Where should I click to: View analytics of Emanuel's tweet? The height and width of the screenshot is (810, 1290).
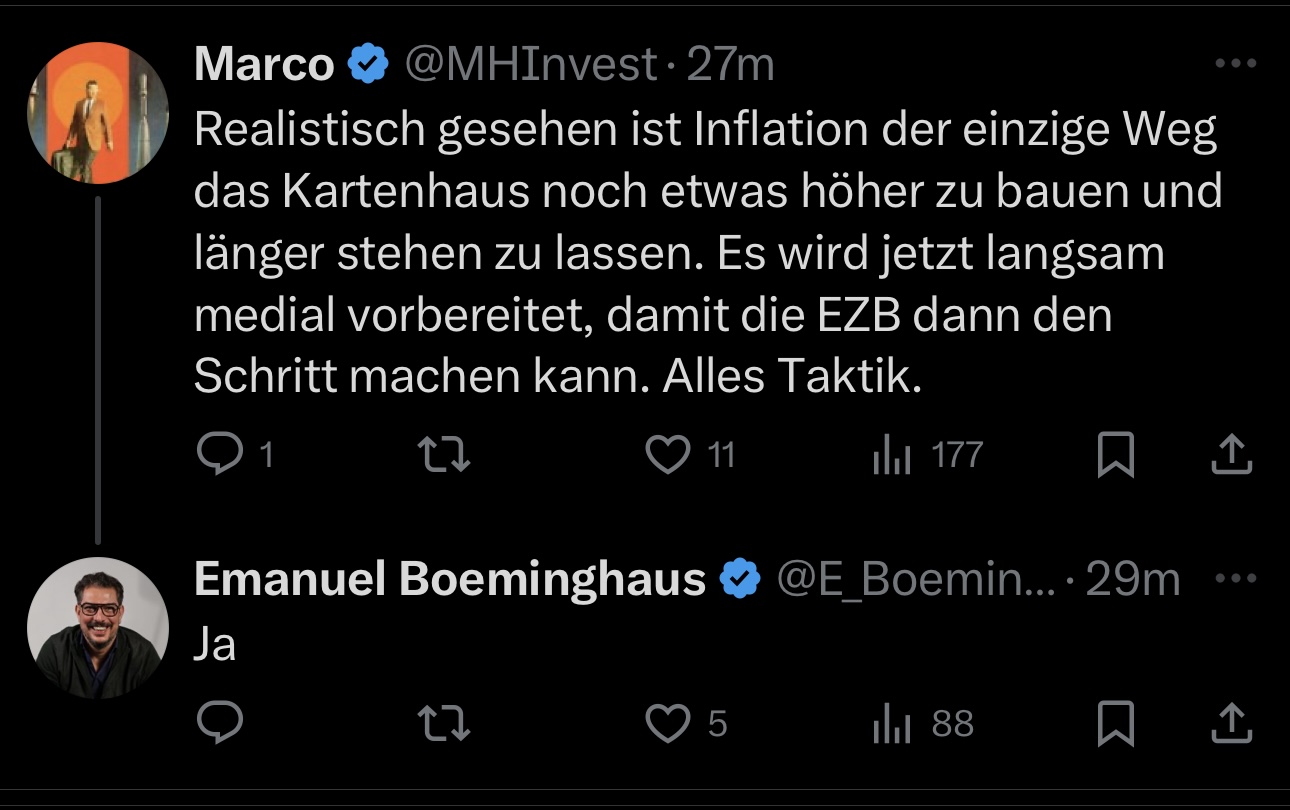coord(891,723)
